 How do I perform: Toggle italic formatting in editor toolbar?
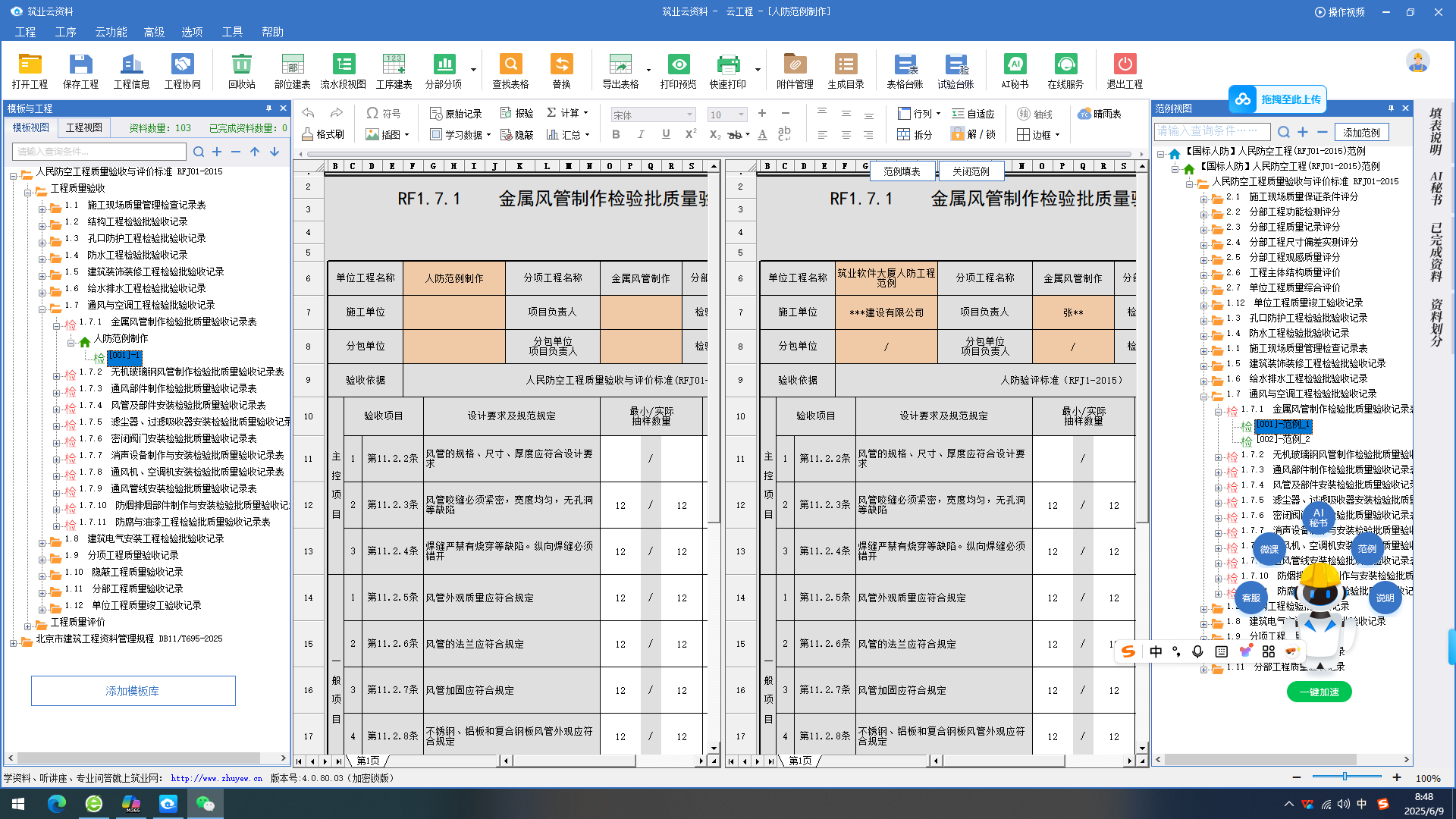pos(641,134)
